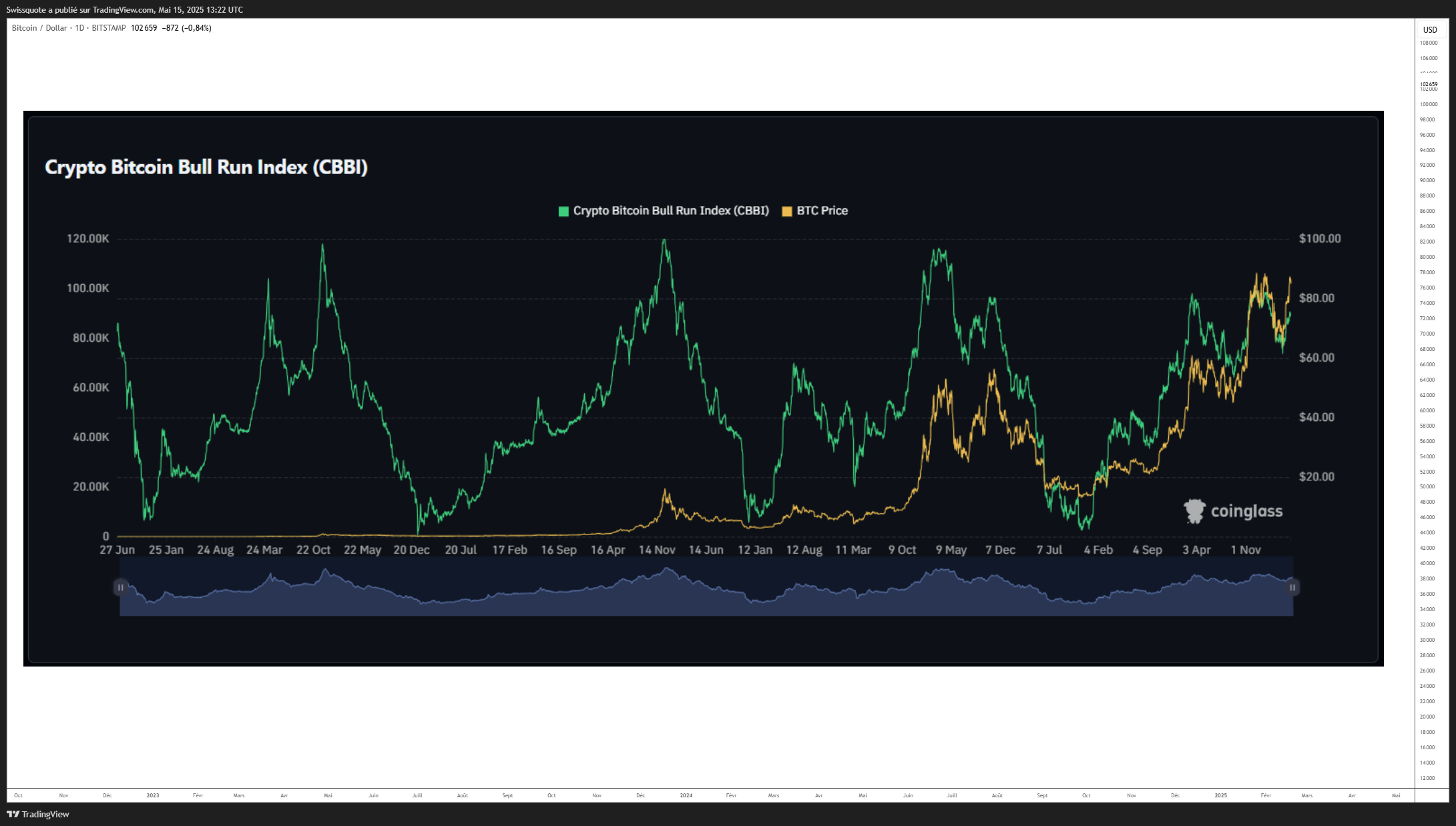Click the $100.00 right axis label
The height and width of the screenshot is (826, 1456).
click(1320, 239)
